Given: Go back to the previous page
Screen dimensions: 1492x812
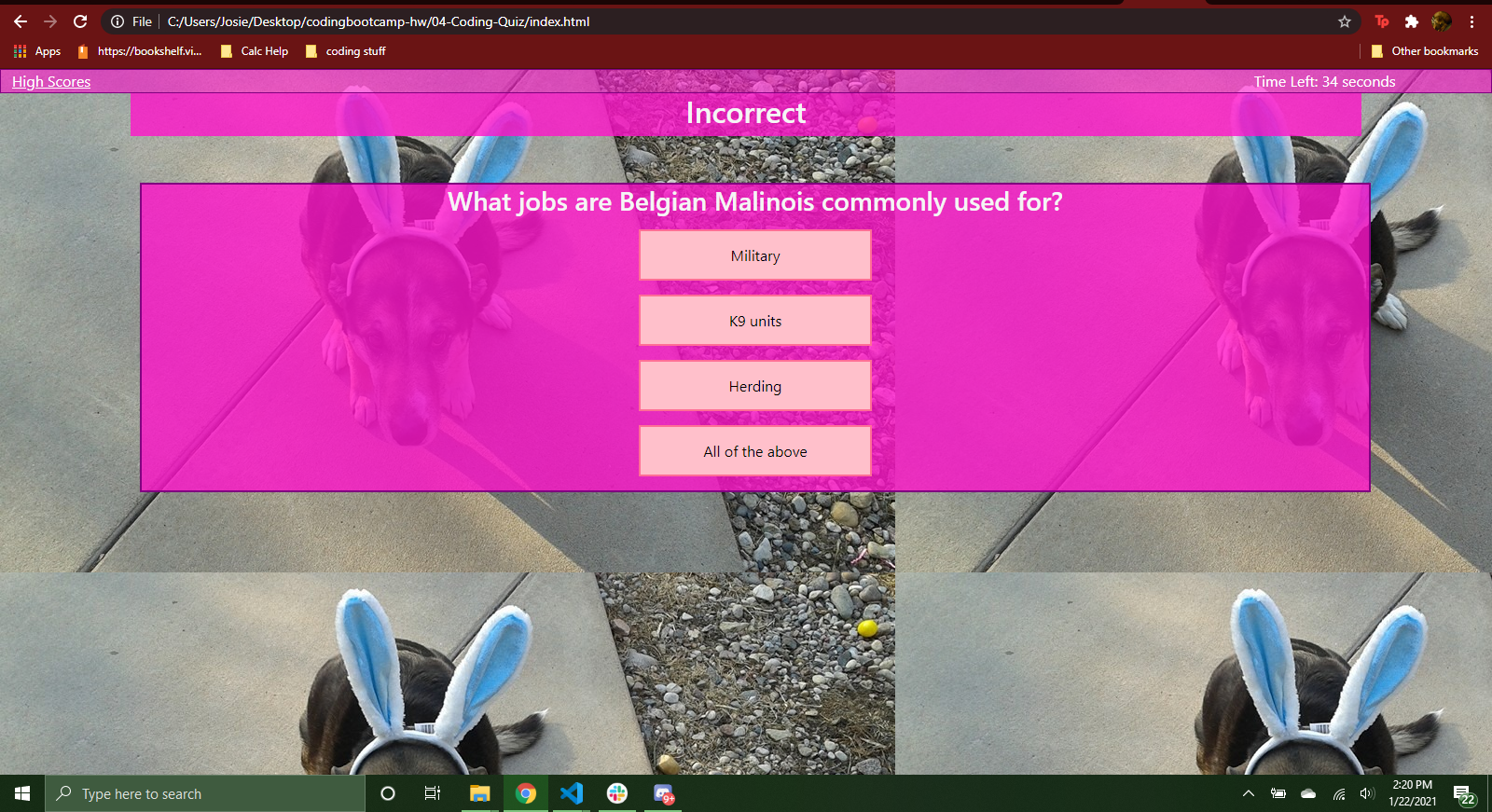Looking at the screenshot, I should tap(21, 21).
